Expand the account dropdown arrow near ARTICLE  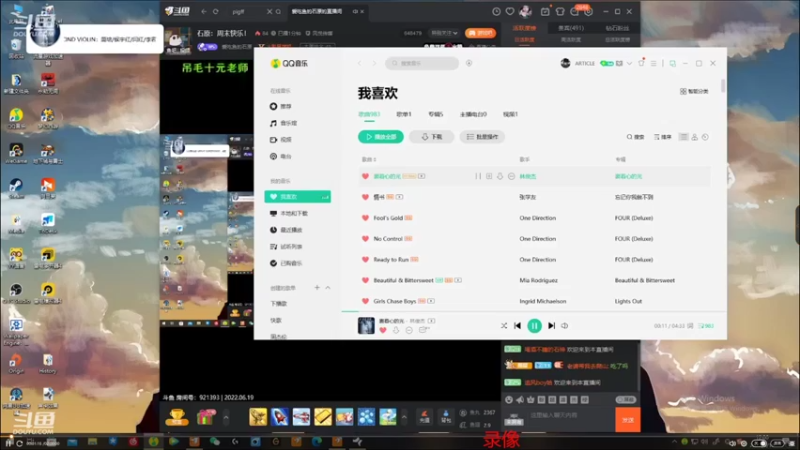pos(629,63)
